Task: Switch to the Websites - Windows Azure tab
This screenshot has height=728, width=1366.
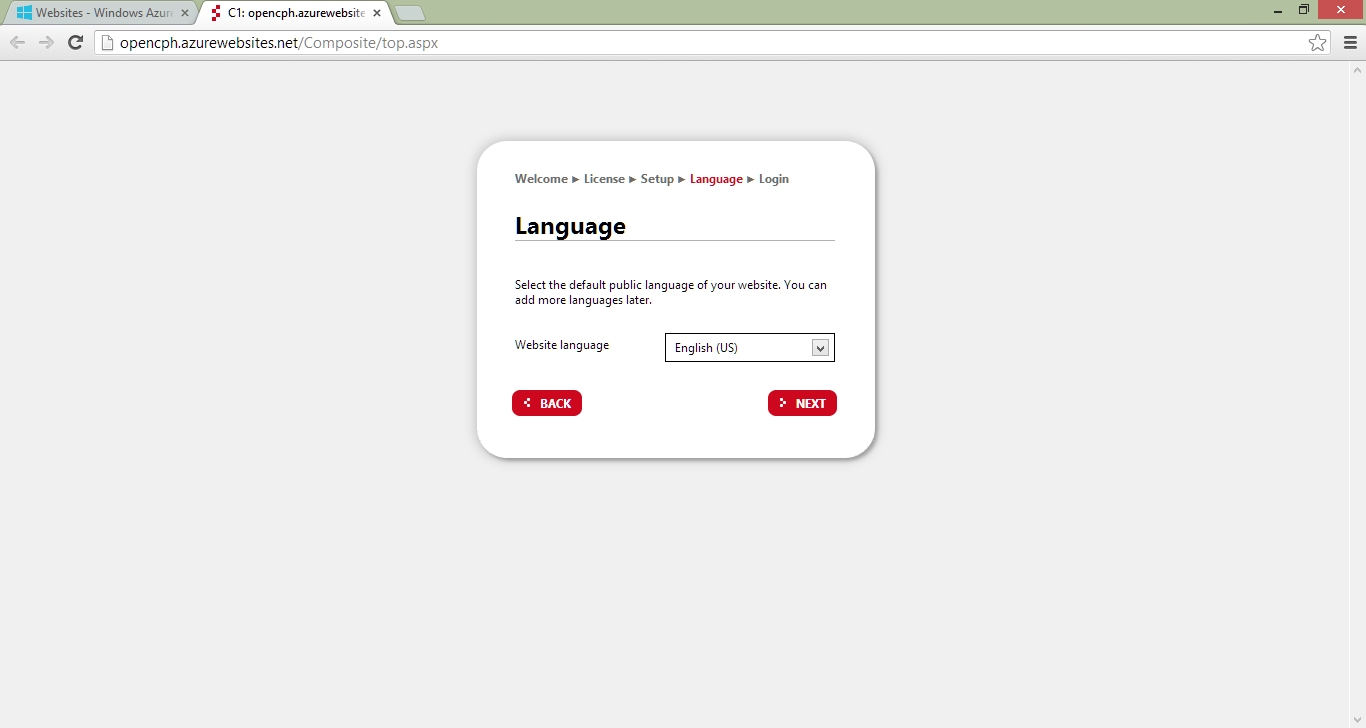Action: click(x=95, y=13)
